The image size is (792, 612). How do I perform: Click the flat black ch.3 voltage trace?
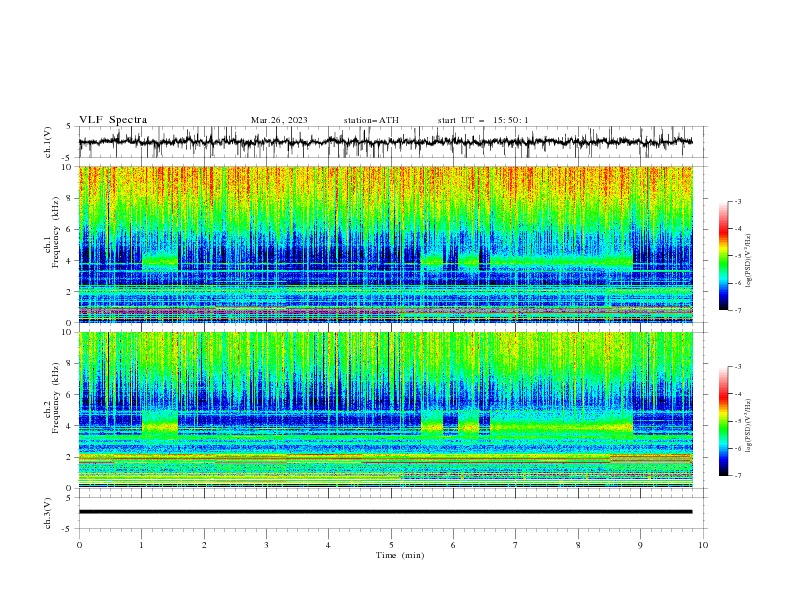point(385,512)
